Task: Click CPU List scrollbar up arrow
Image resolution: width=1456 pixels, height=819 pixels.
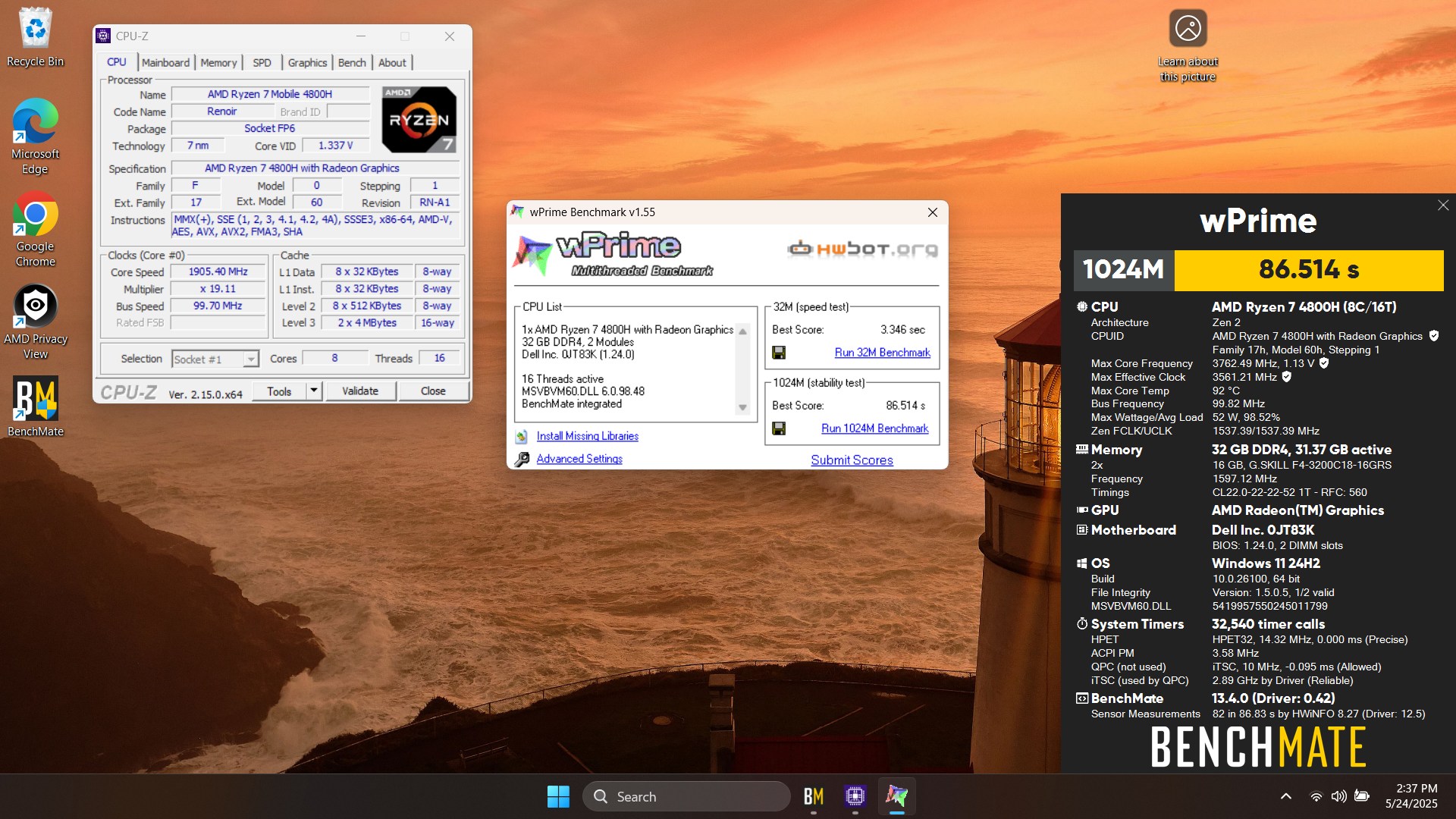Action: [742, 331]
